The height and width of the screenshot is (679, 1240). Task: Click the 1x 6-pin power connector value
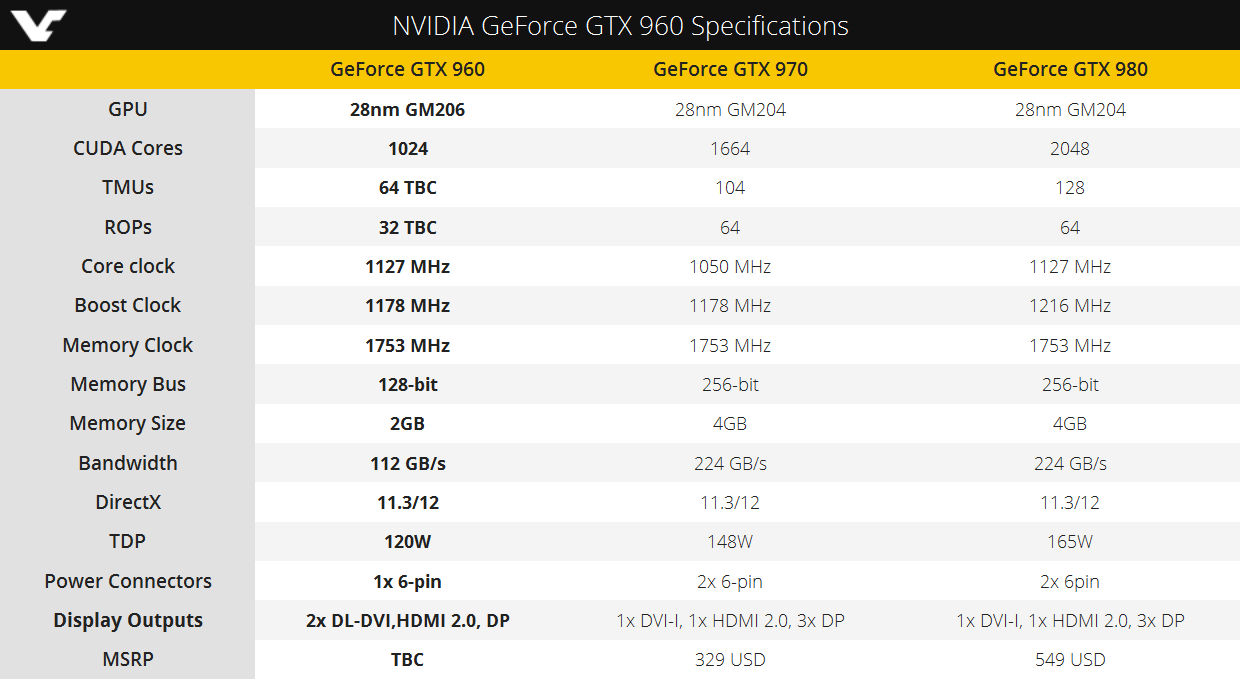coord(407,581)
